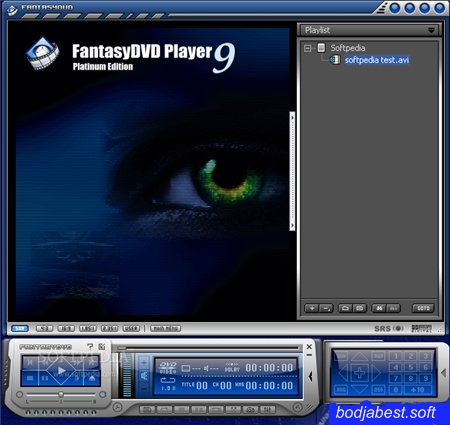The width and height of the screenshot is (450, 425).
Task: Select the Softpedia playlist folder
Action: point(348,48)
